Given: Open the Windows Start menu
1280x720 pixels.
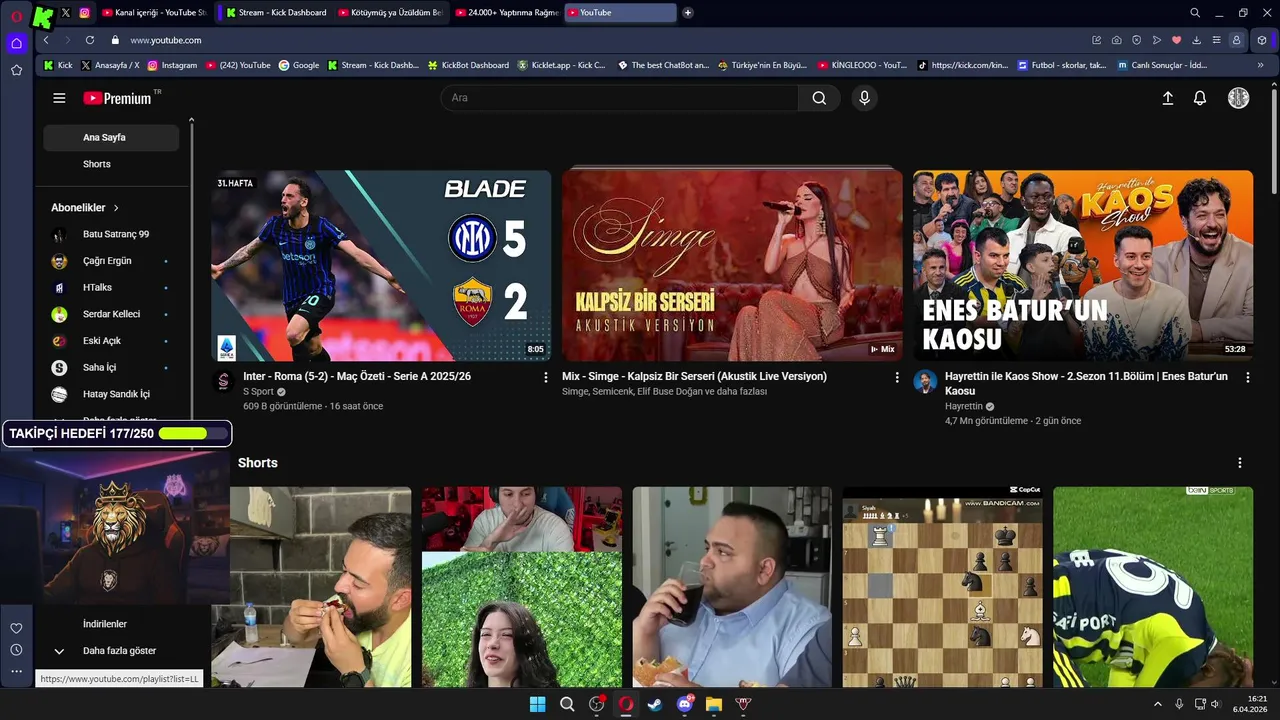Looking at the screenshot, I should (x=537, y=704).
